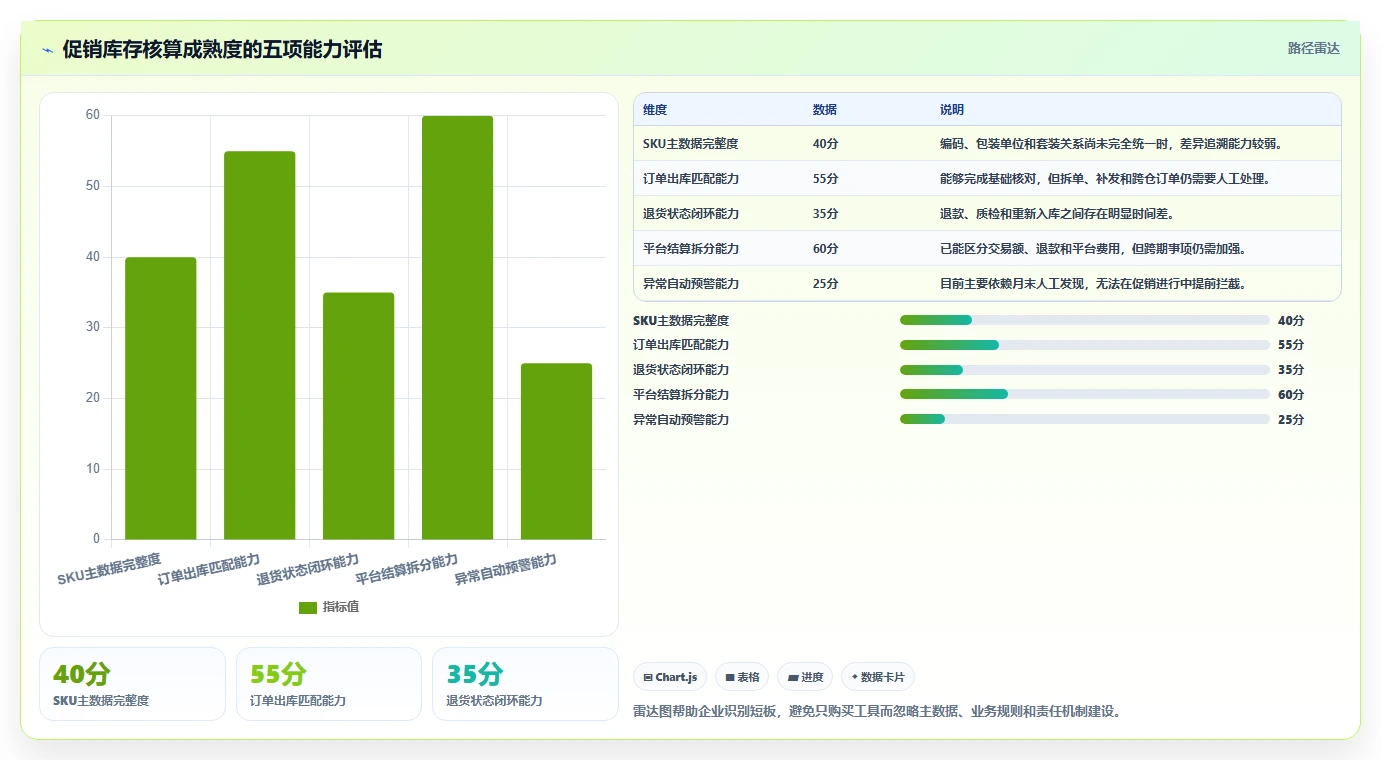Select the 表格 chip
Viewport: 1381px width, 760px height.
[742, 677]
